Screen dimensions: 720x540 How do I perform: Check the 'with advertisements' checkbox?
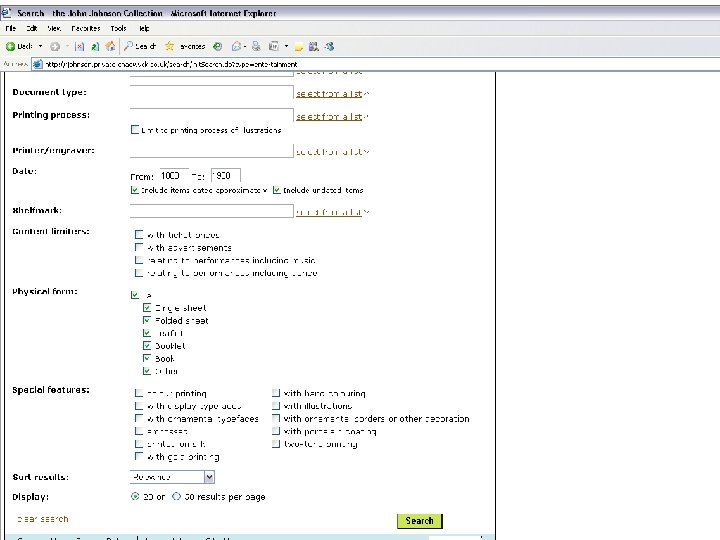click(139, 247)
